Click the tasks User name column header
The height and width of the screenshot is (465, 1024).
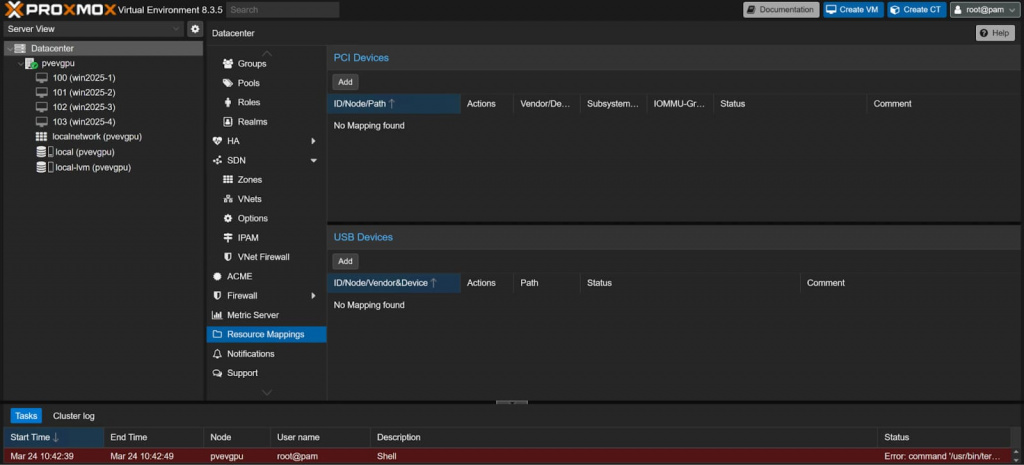click(x=320, y=437)
